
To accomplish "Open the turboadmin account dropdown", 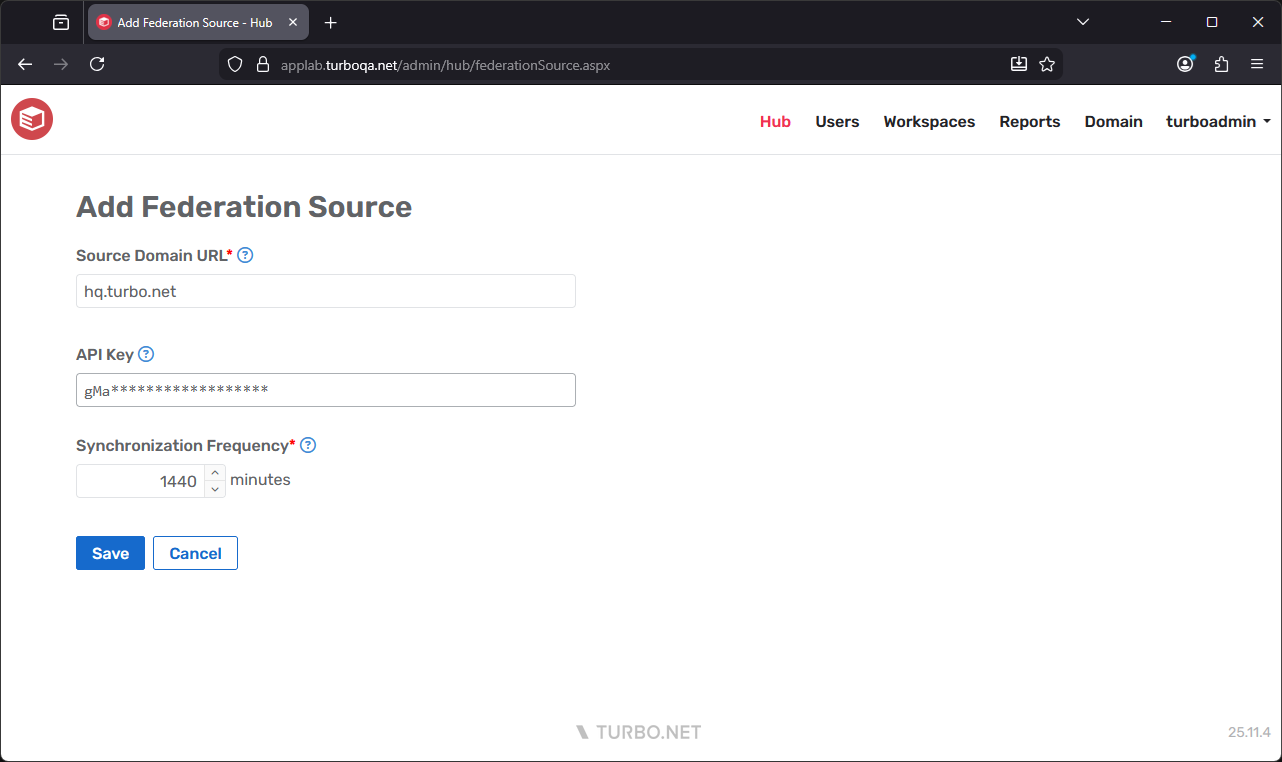I will click(1218, 121).
